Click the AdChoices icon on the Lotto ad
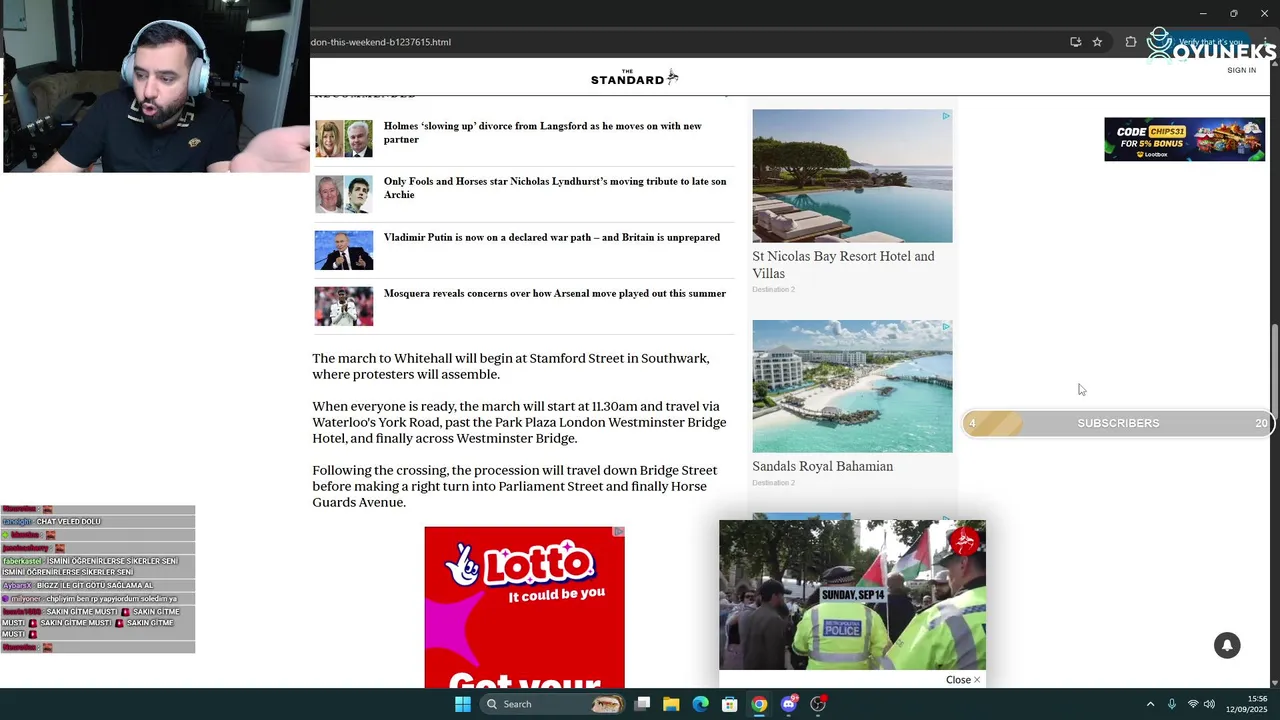This screenshot has width=1280, height=720. click(618, 532)
